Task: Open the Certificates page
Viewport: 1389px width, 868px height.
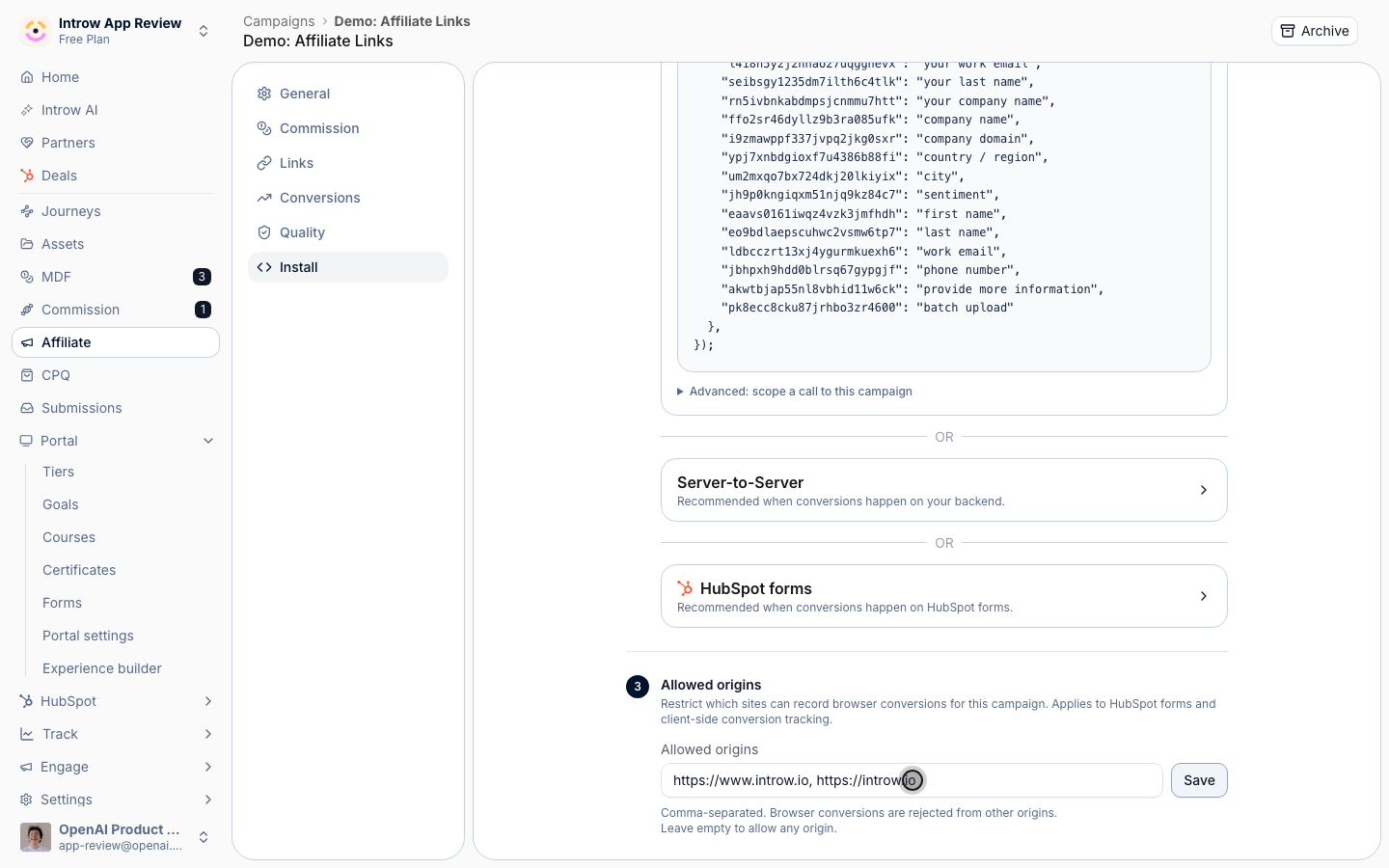Action: (x=79, y=570)
